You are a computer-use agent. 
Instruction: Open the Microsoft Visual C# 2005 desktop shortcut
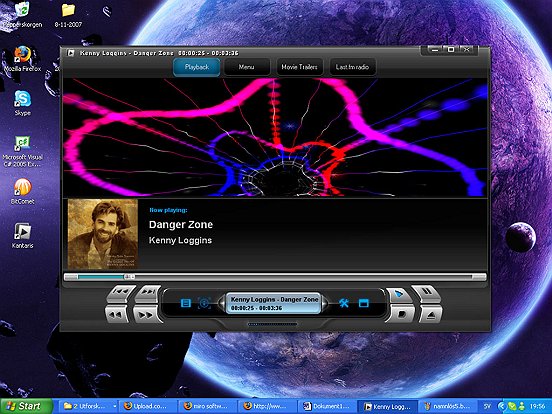(x=23, y=151)
